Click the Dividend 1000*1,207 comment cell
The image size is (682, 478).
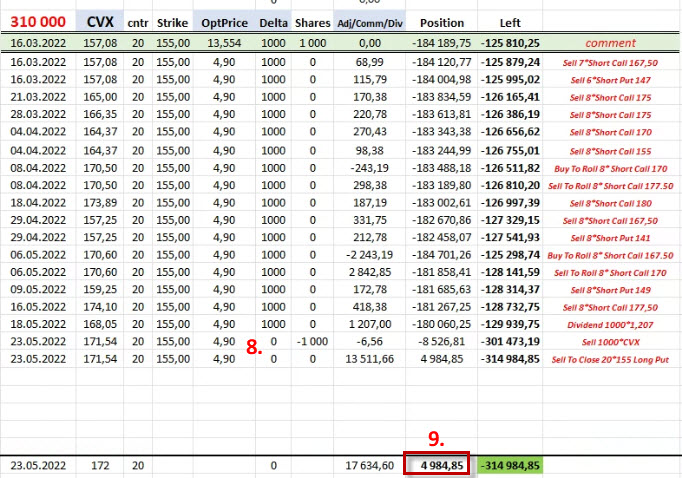pos(610,325)
